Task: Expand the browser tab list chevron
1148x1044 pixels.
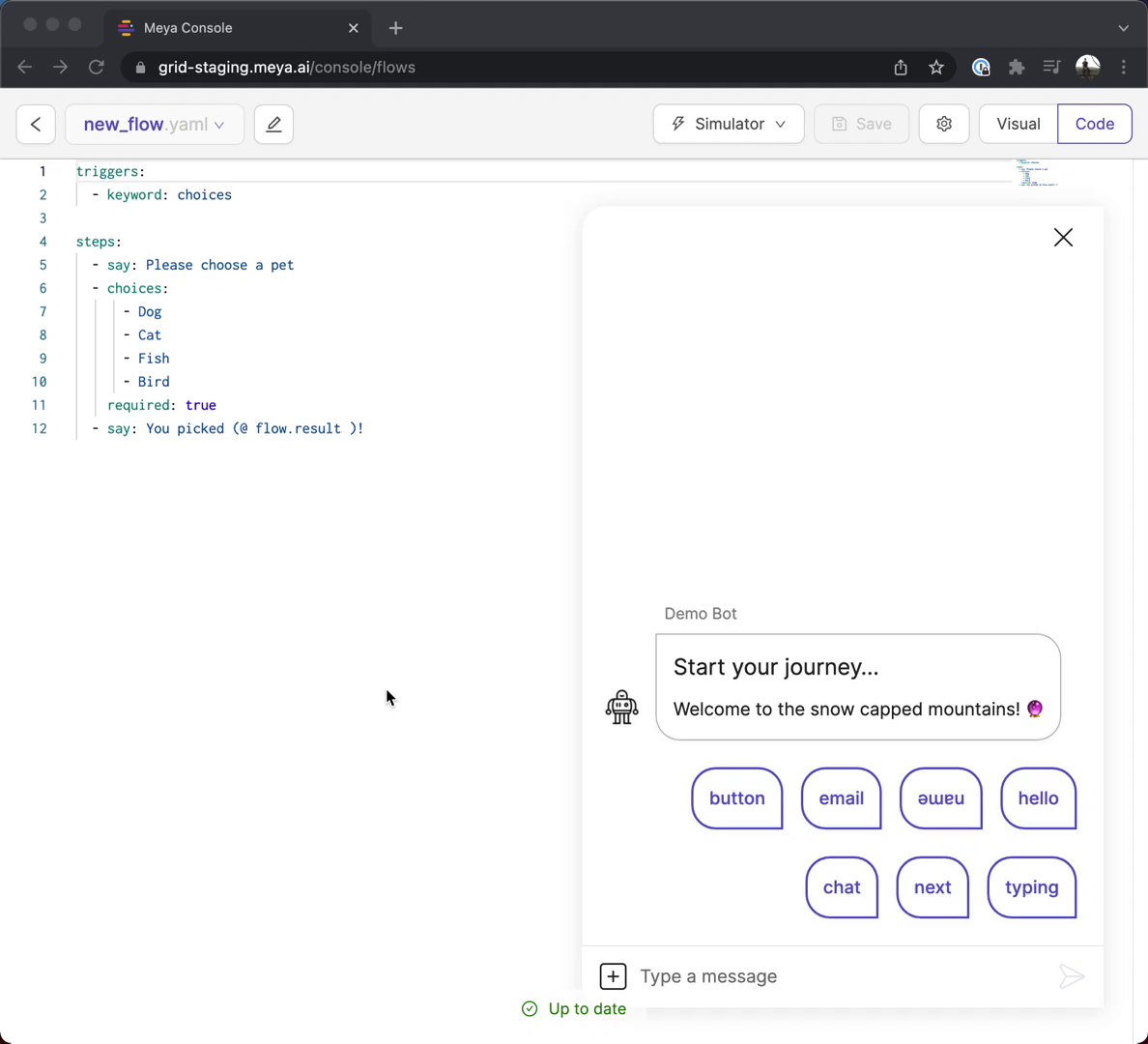Action: (1123, 28)
